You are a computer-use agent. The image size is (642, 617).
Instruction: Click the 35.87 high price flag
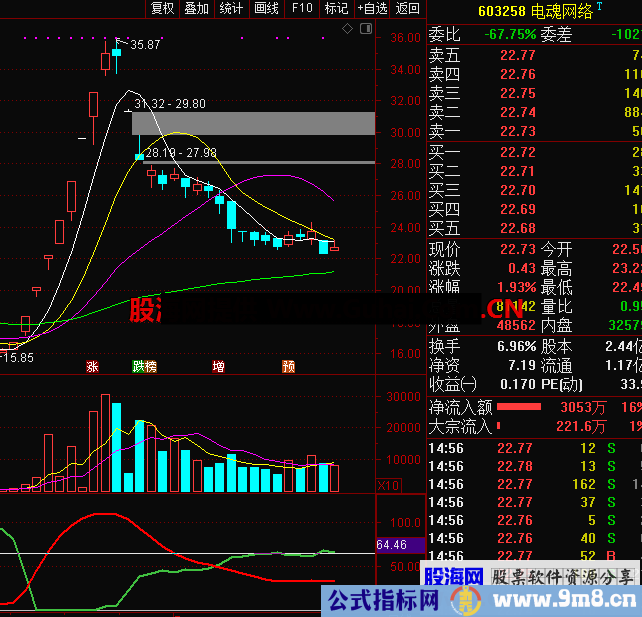[144, 45]
